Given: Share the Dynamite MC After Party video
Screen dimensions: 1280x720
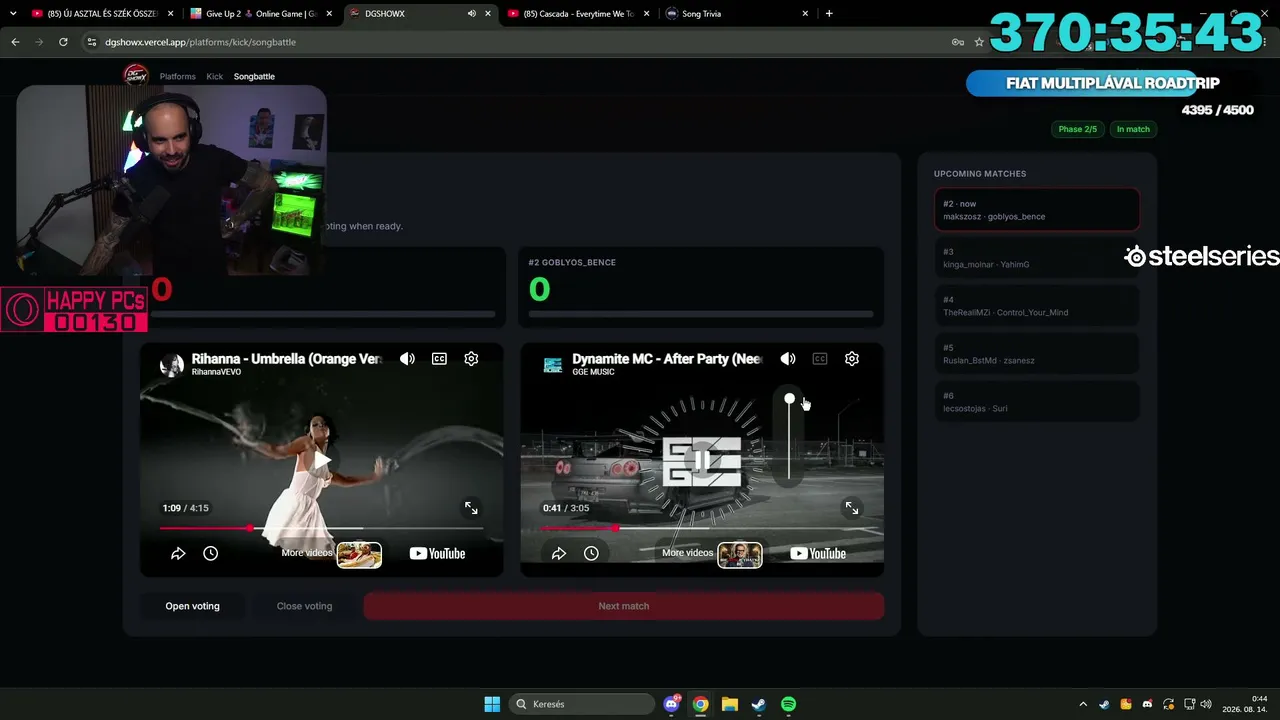Looking at the screenshot, I should [559, 553].
